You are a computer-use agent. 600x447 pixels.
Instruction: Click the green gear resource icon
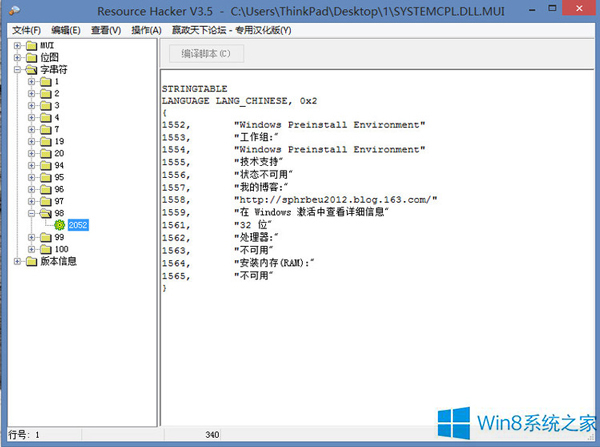tap(59, 225)
